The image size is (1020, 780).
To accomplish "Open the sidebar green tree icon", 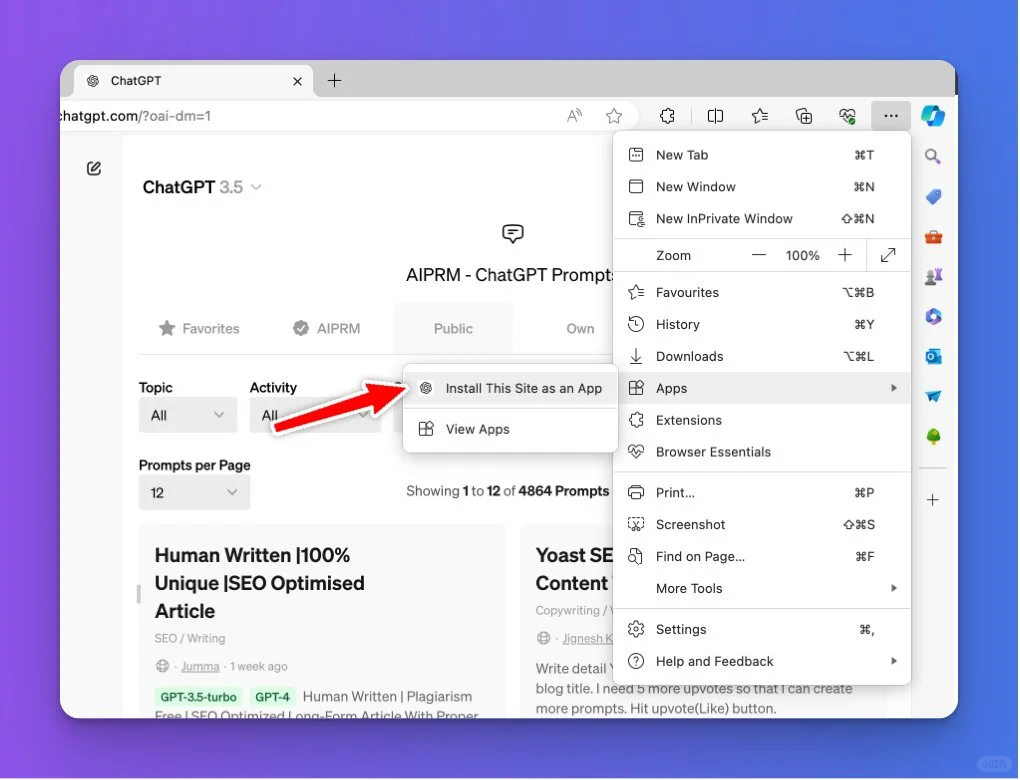I will click(933, 437).
